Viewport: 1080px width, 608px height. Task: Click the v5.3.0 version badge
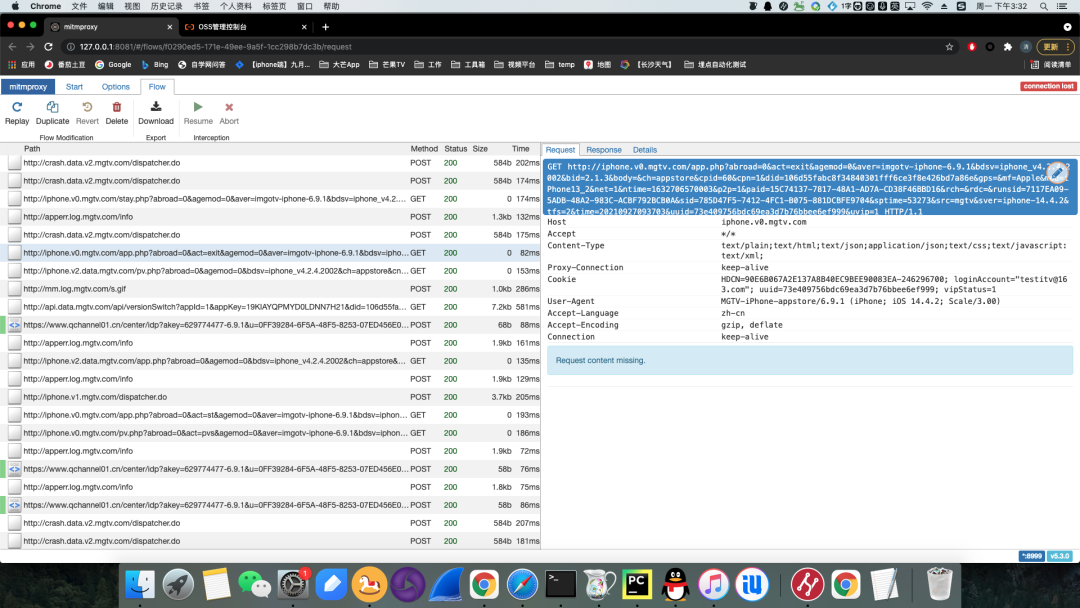[x=1059, y=556]
